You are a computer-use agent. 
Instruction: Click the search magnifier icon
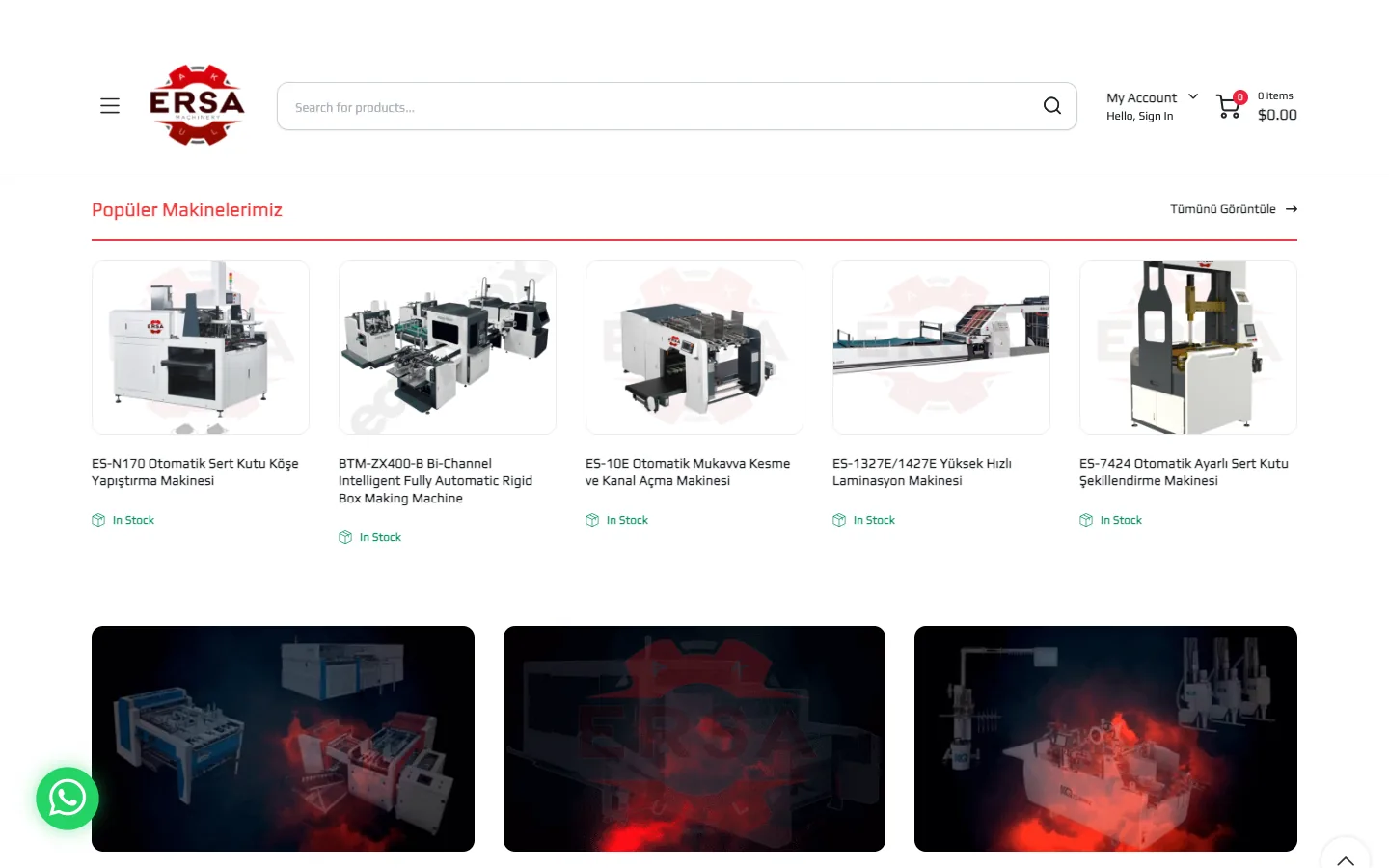1052,106
